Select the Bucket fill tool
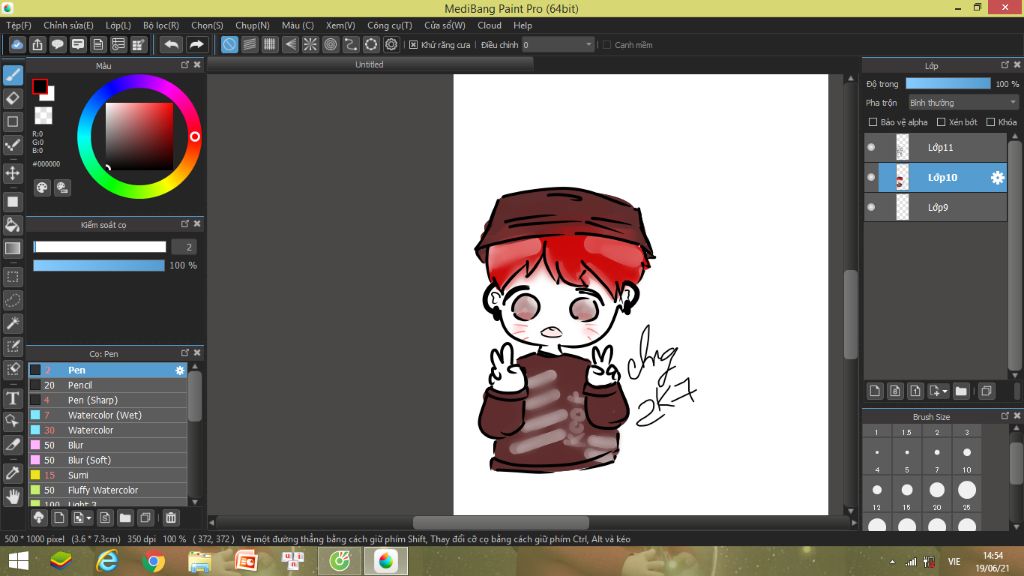 click(x=13, y=225)
